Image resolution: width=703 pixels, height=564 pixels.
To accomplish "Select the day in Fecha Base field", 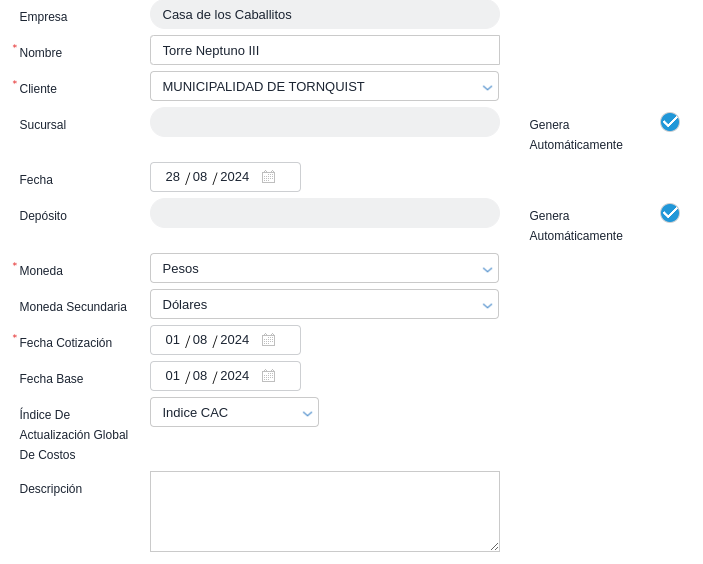I will [173, 376].
